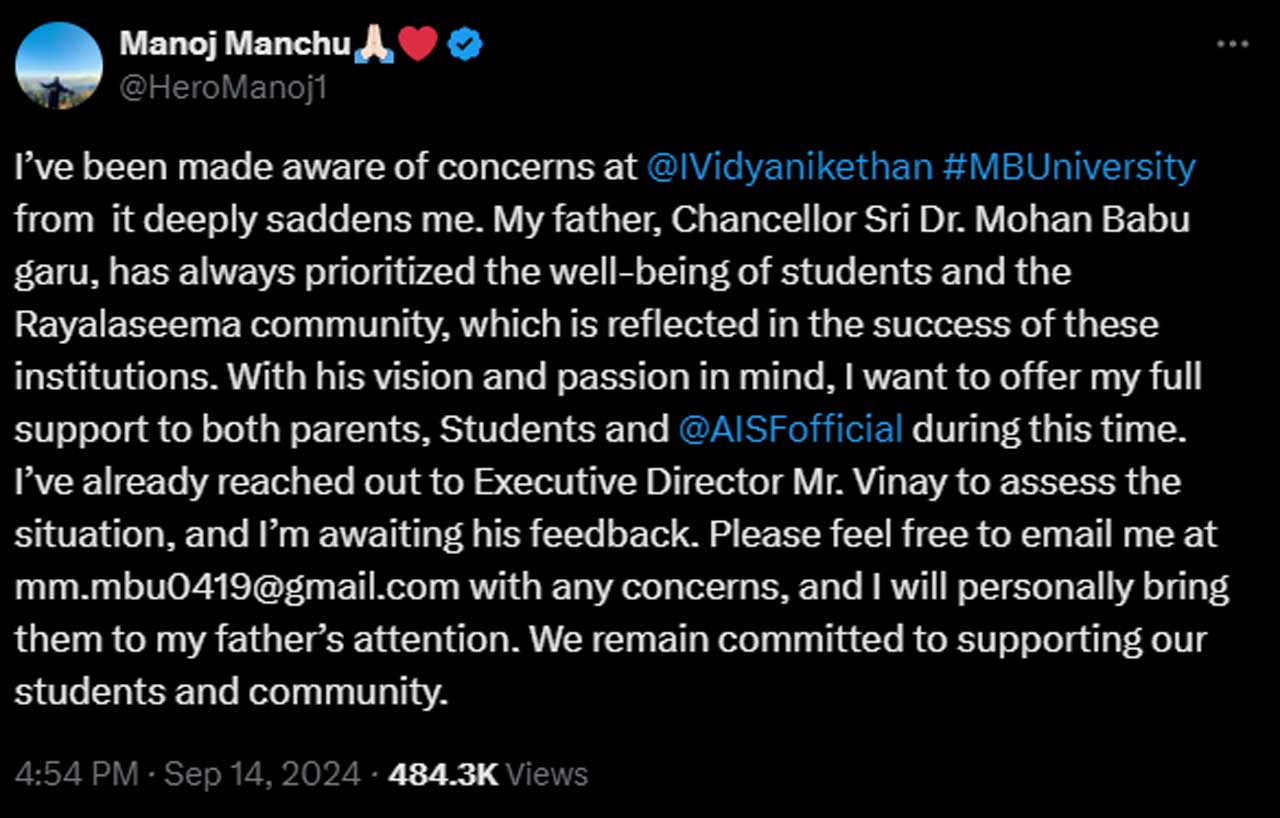This screenshot has width=1280, height=818.
Task: Click the blue verified checkmark badge
Action: coord(465,44)
